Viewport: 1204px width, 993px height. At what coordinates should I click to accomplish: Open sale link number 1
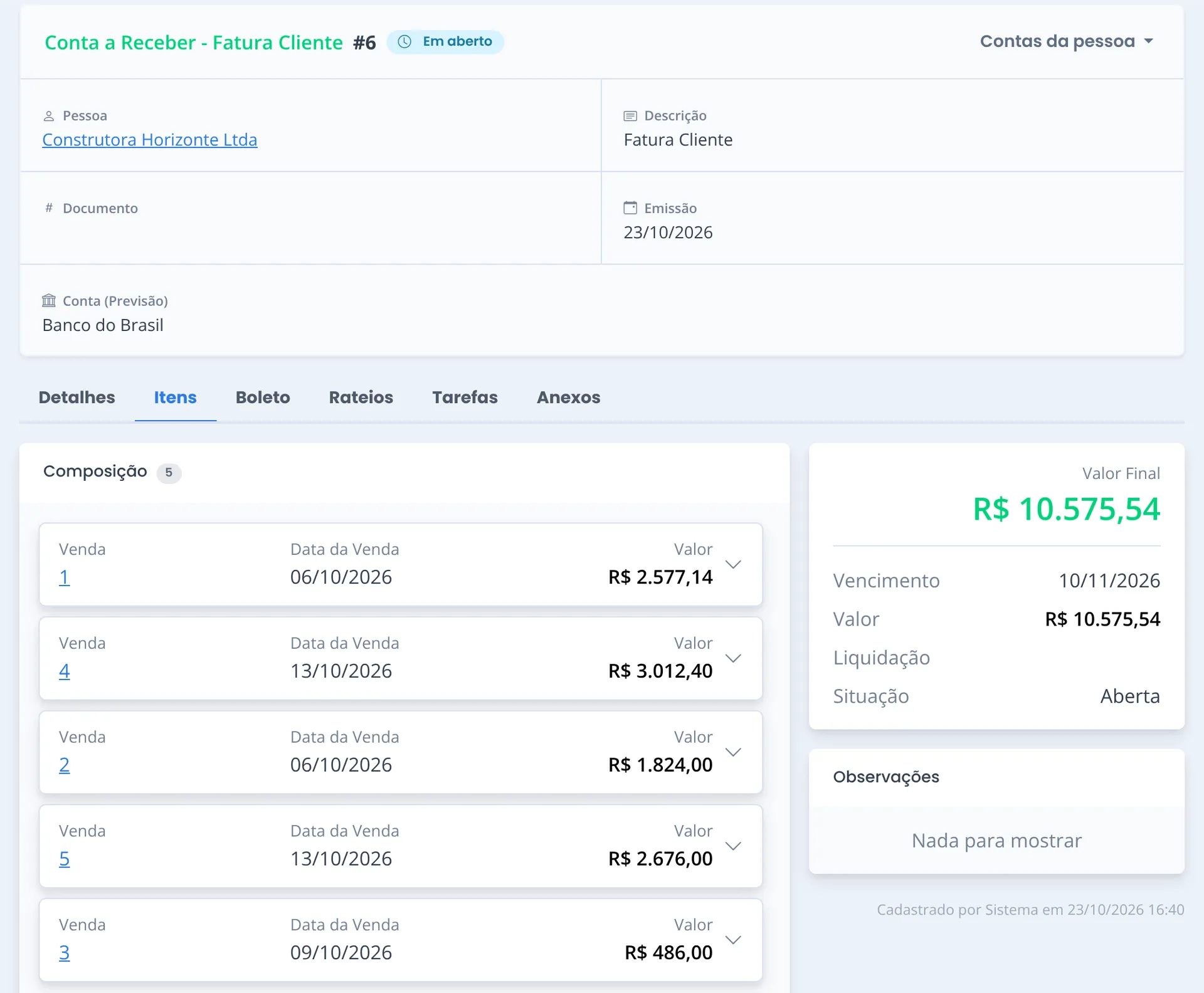pyautogui.click(x=64, y=577)
